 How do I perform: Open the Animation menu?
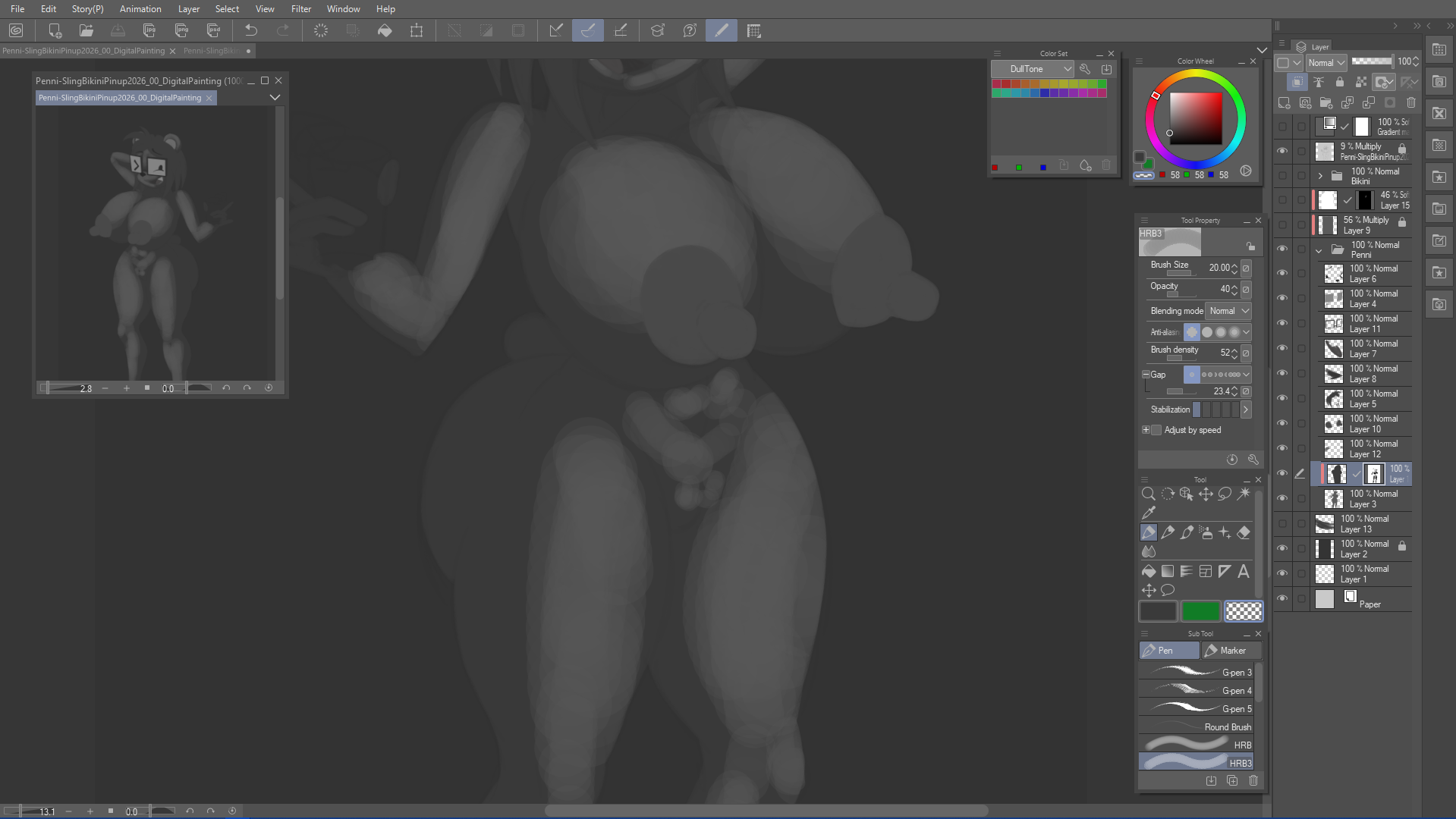pos(140,9)
